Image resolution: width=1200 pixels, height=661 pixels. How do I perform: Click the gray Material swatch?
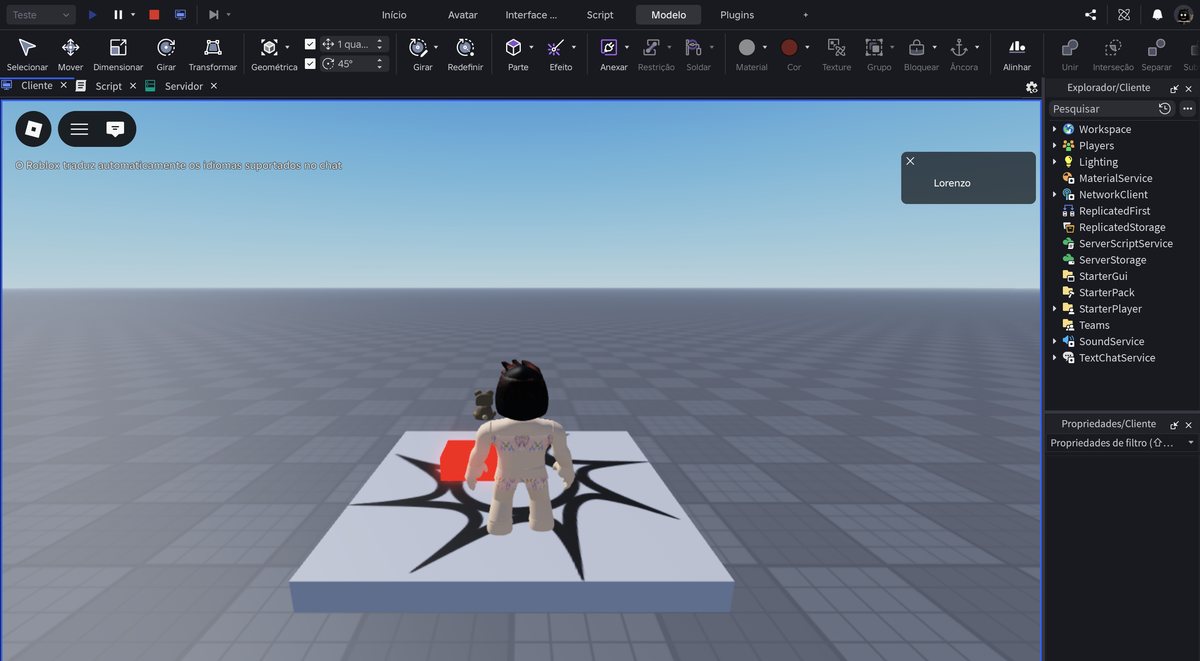(746, 47)
